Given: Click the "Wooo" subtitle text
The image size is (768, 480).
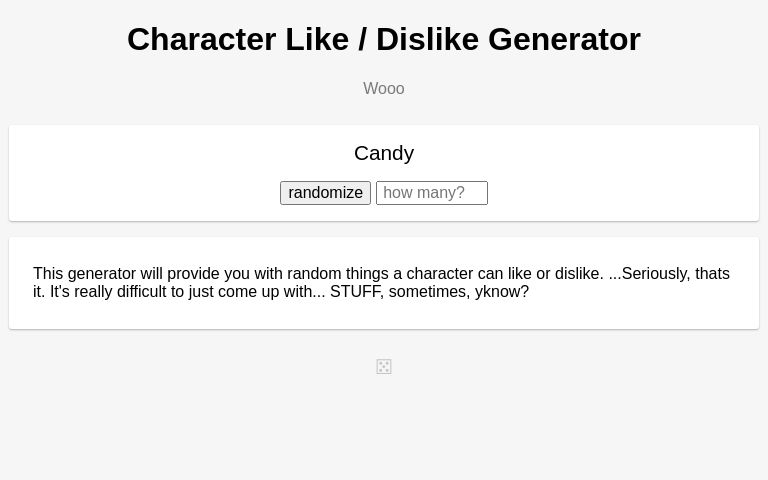Looking at the screenshot, I should (384, 89).
